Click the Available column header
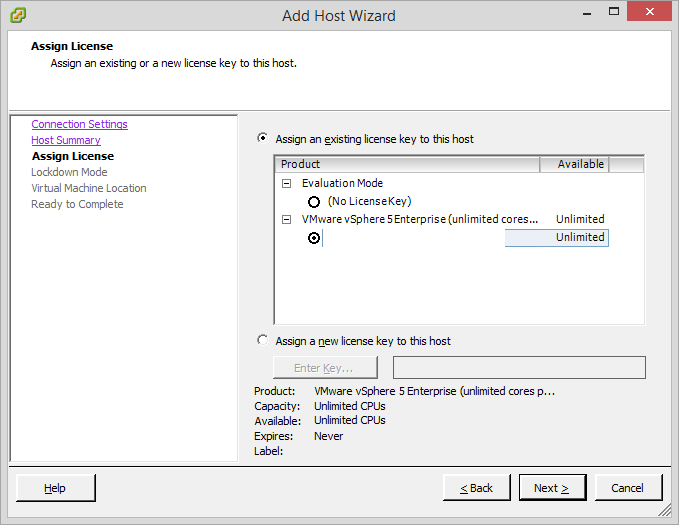Screen dimensions: 679x525 click(x=574, y=164)
